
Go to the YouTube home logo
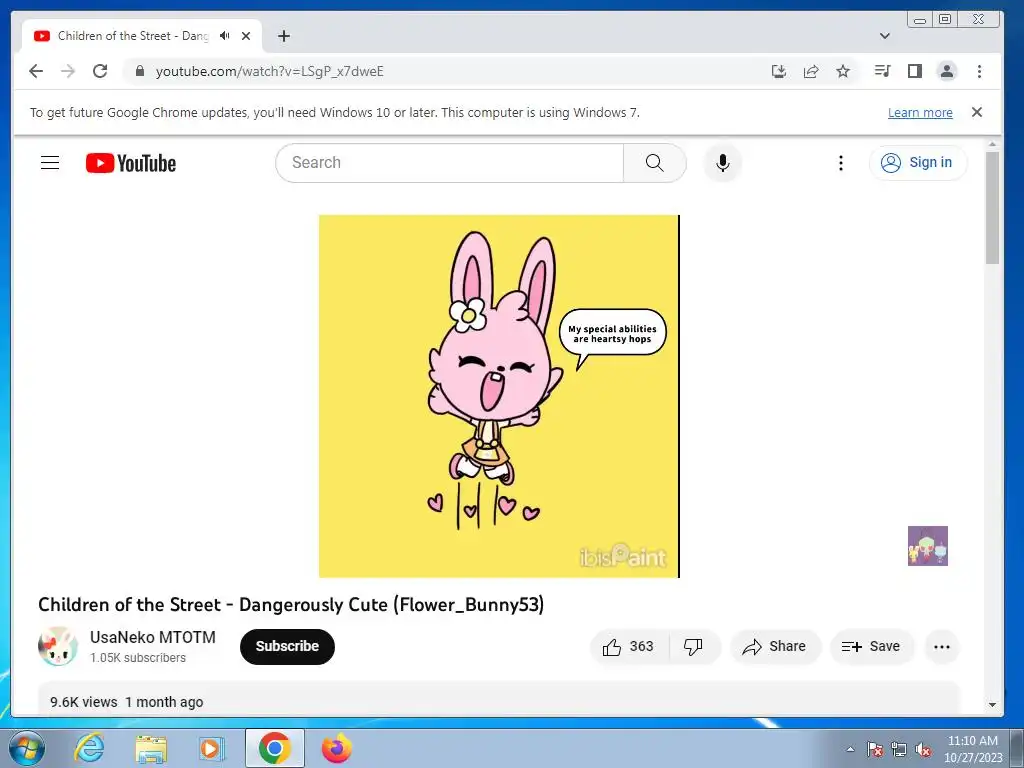pyautogui.click(x=131, y=163)
